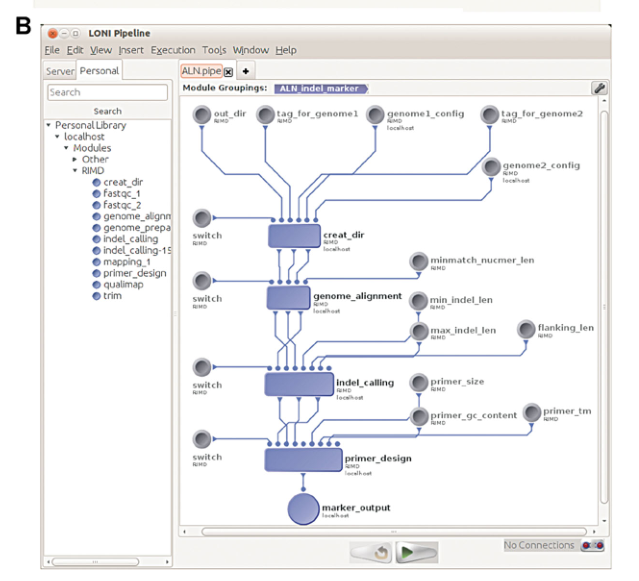Select the out_dir parameter node
This screenshot has width=639, height=581.
pos(201,115)
